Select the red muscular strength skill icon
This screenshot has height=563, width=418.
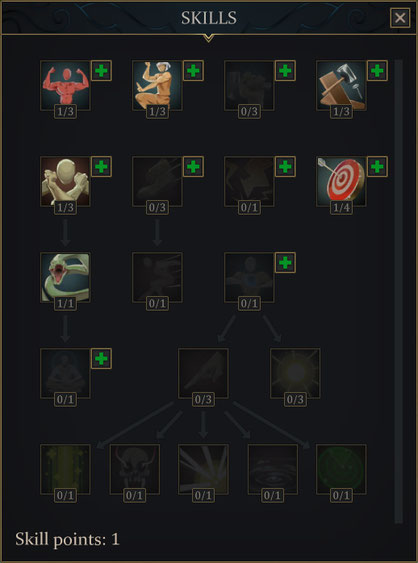65,85
